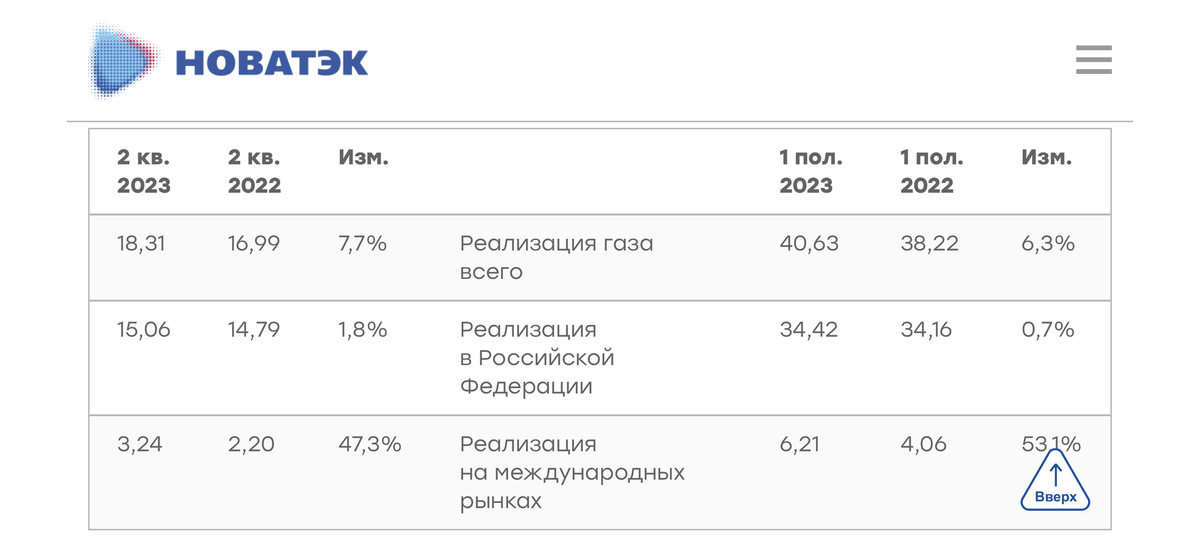The height and width of the screenshot is (554, 1200).
Task: Click the 1 пол. 2023 column header
Action: pos(811,171)
